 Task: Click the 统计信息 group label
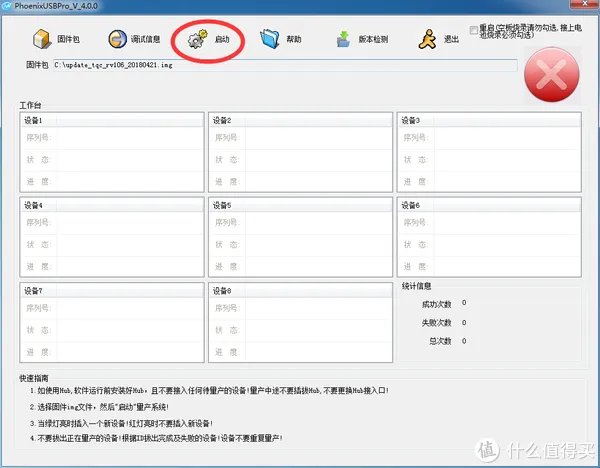tap(416, 286)
